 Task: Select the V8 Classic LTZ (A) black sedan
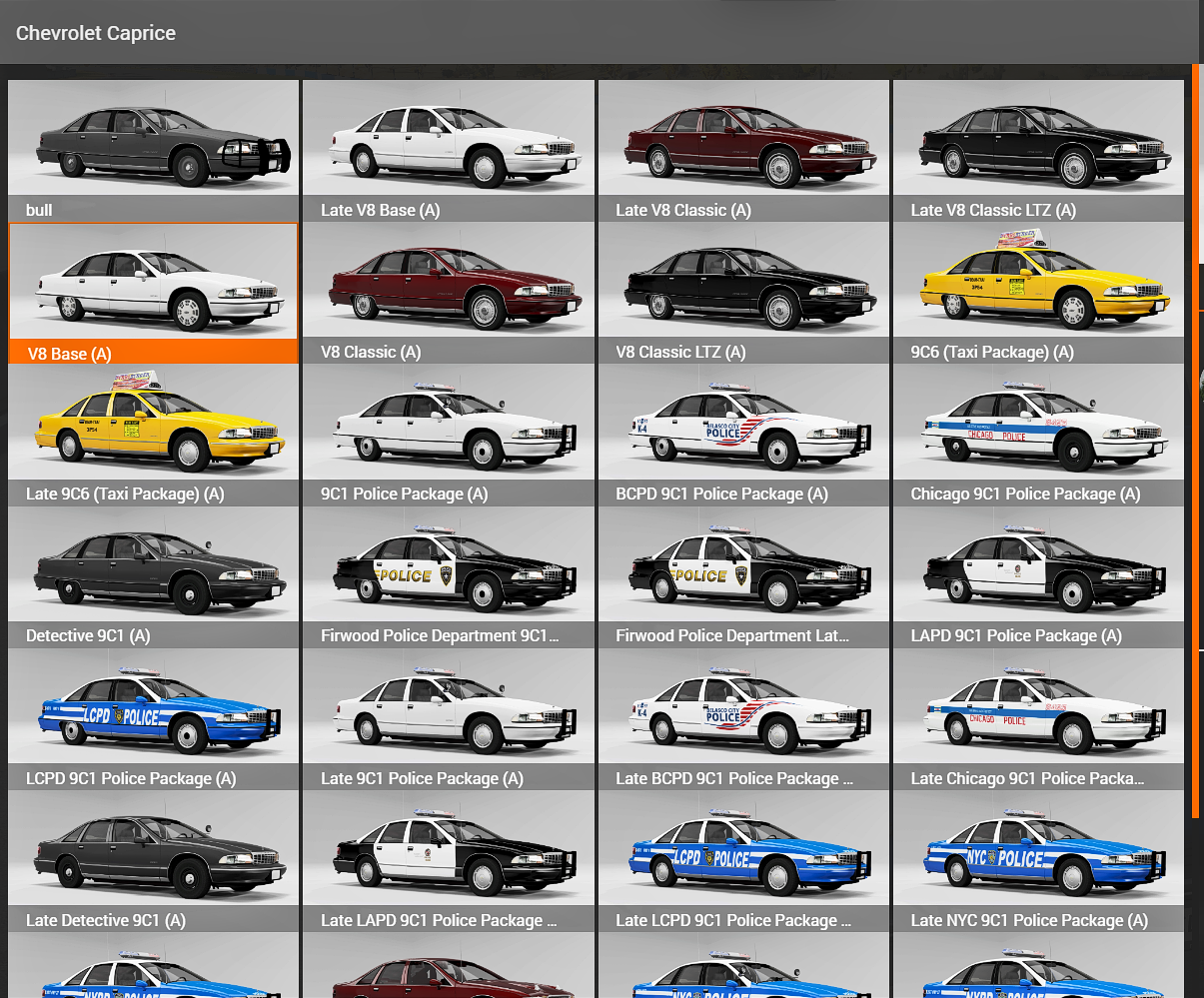click(x=743, y=293)
